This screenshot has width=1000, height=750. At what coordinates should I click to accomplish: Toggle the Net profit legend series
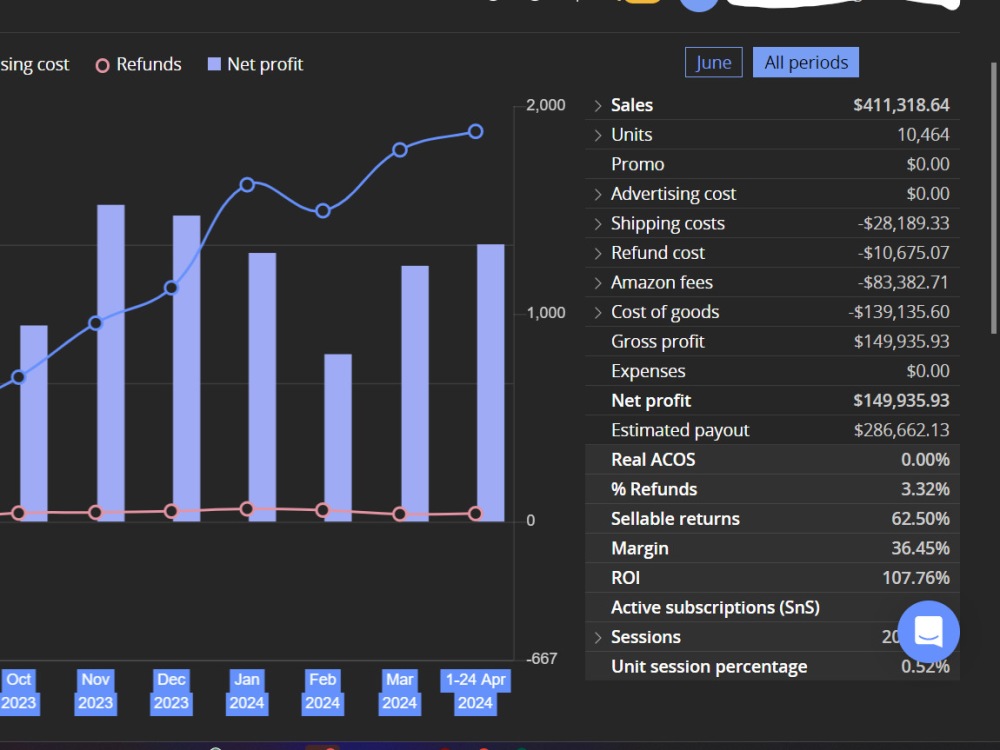point(255,64)
